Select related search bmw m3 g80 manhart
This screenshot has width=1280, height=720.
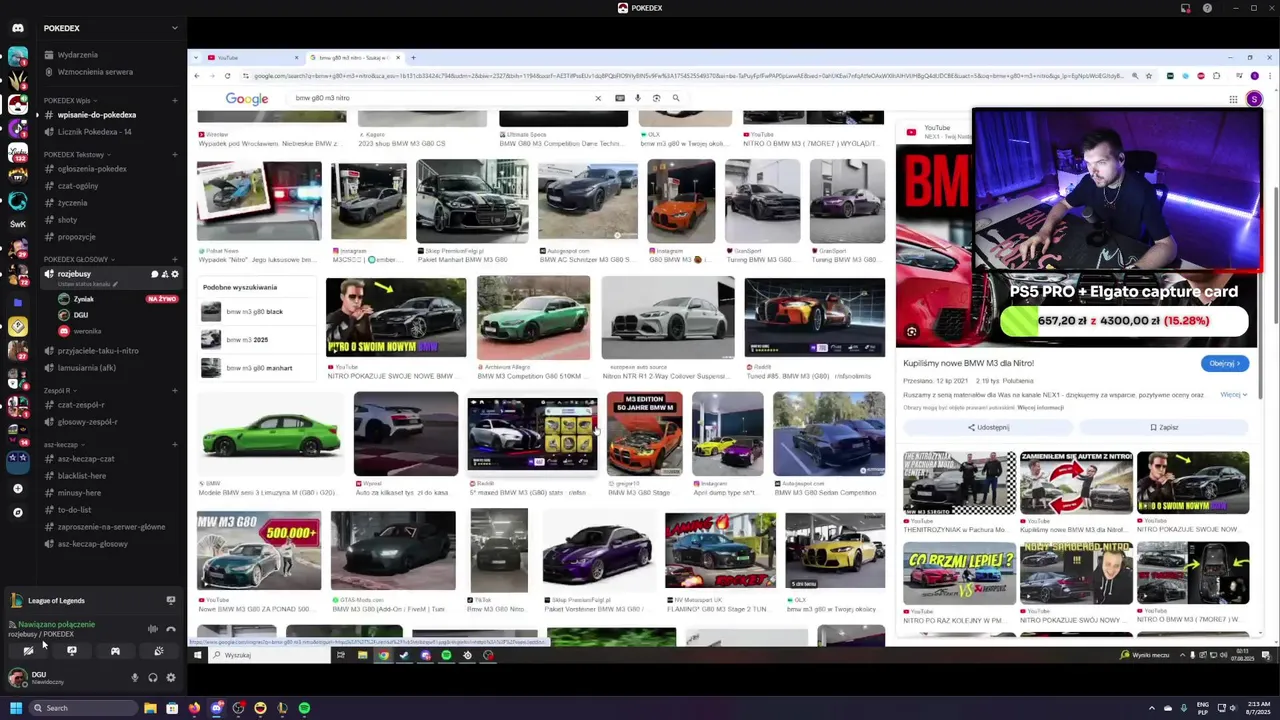[256, 368]
